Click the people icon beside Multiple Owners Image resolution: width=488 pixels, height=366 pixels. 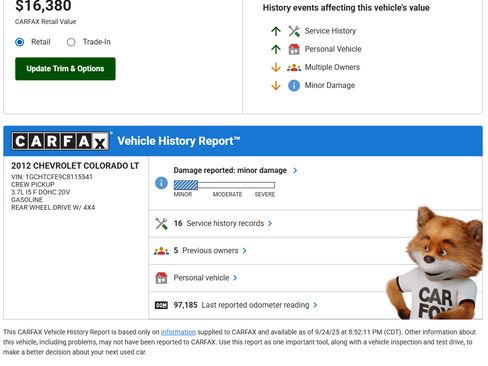(294, 67)
